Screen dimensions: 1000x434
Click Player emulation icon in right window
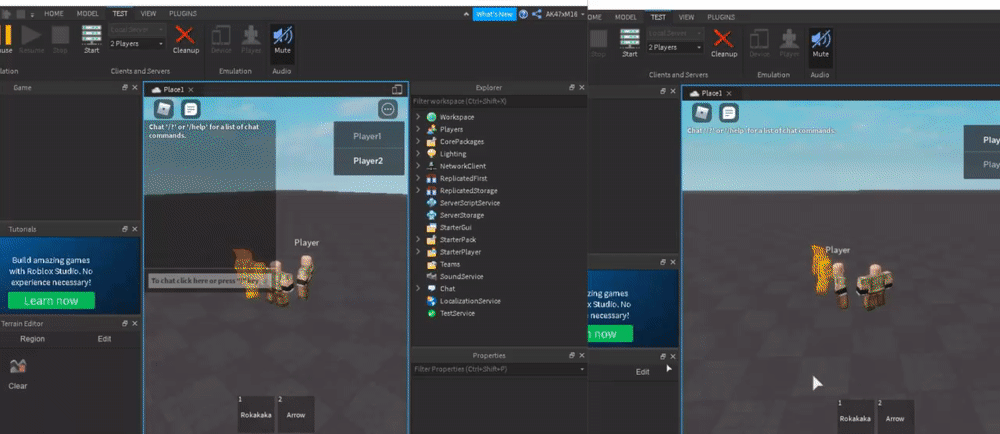coord(790,39)
